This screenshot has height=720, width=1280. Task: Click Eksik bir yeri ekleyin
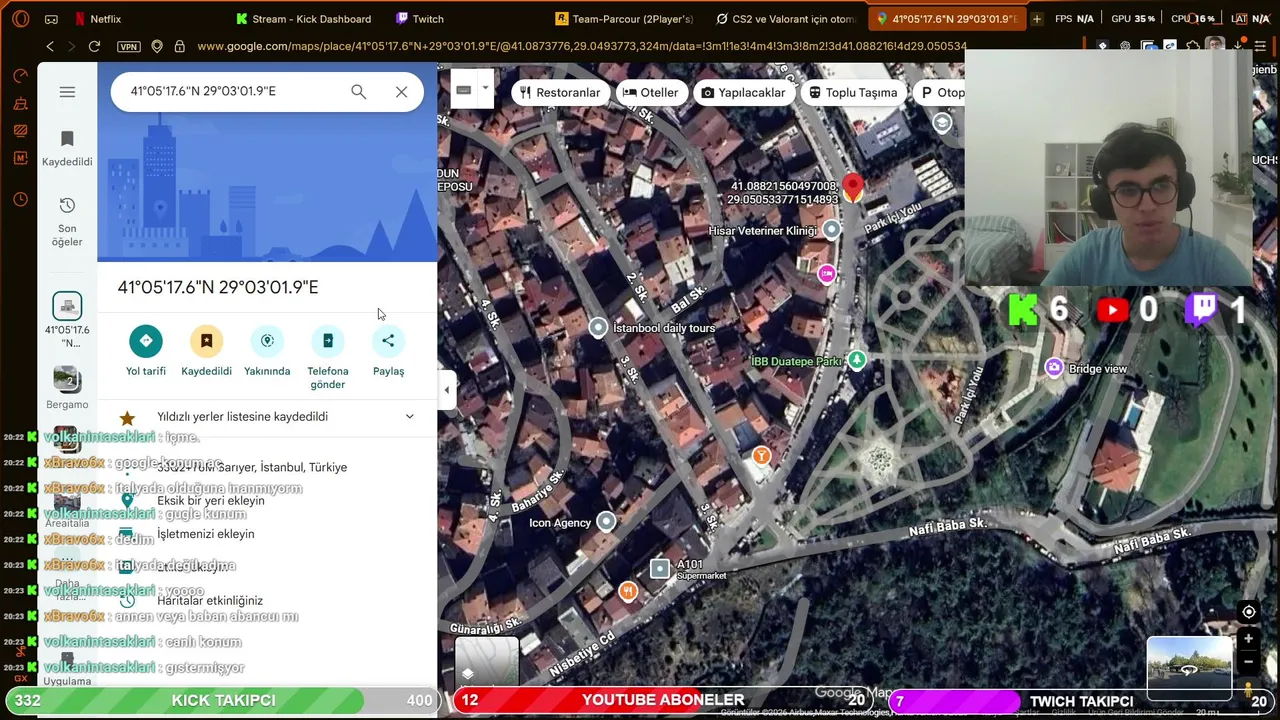click(x=211, y=500)
